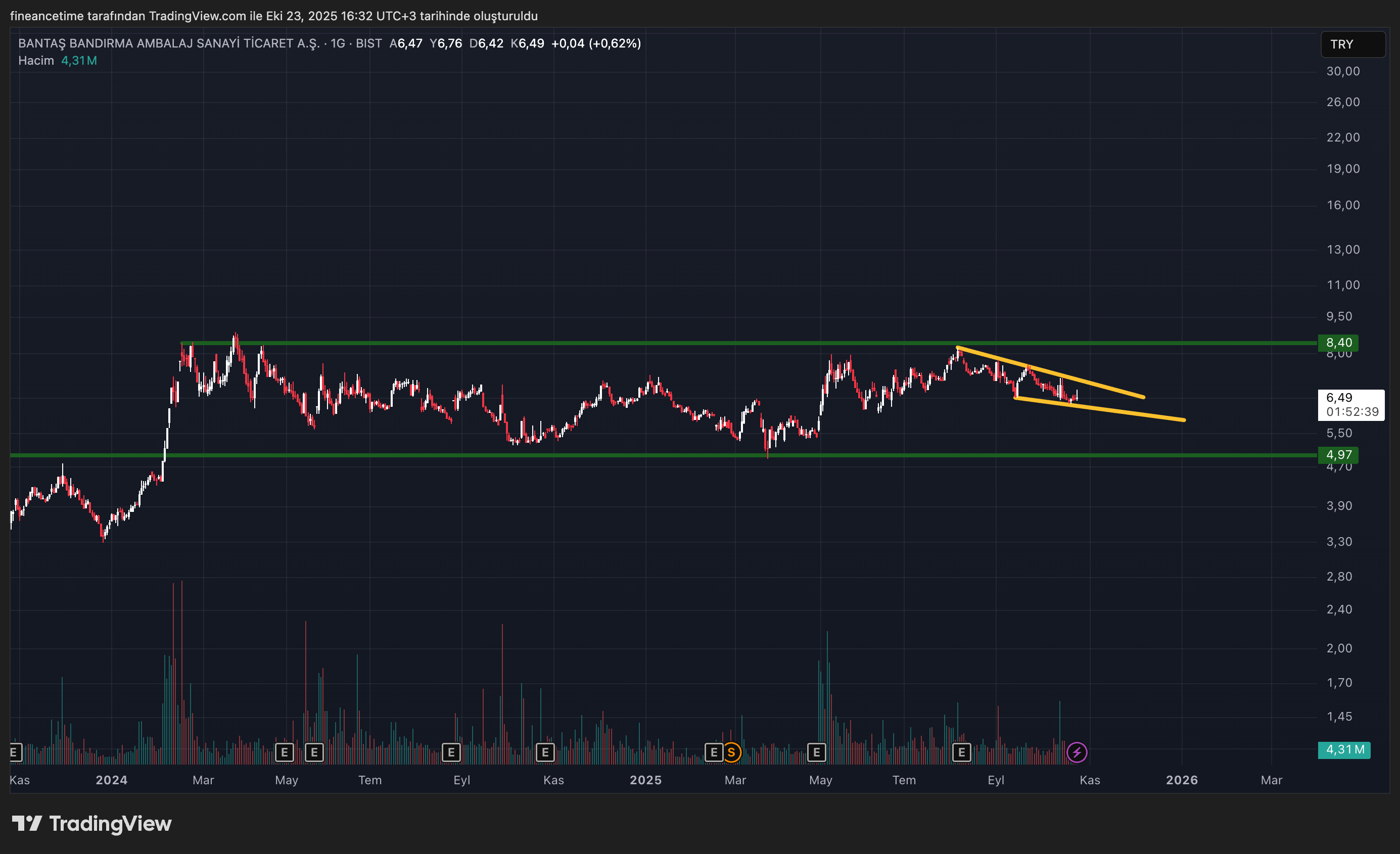Click the orange S split marker
Screen dimensions: 1400x854
[x=731, y=752]
